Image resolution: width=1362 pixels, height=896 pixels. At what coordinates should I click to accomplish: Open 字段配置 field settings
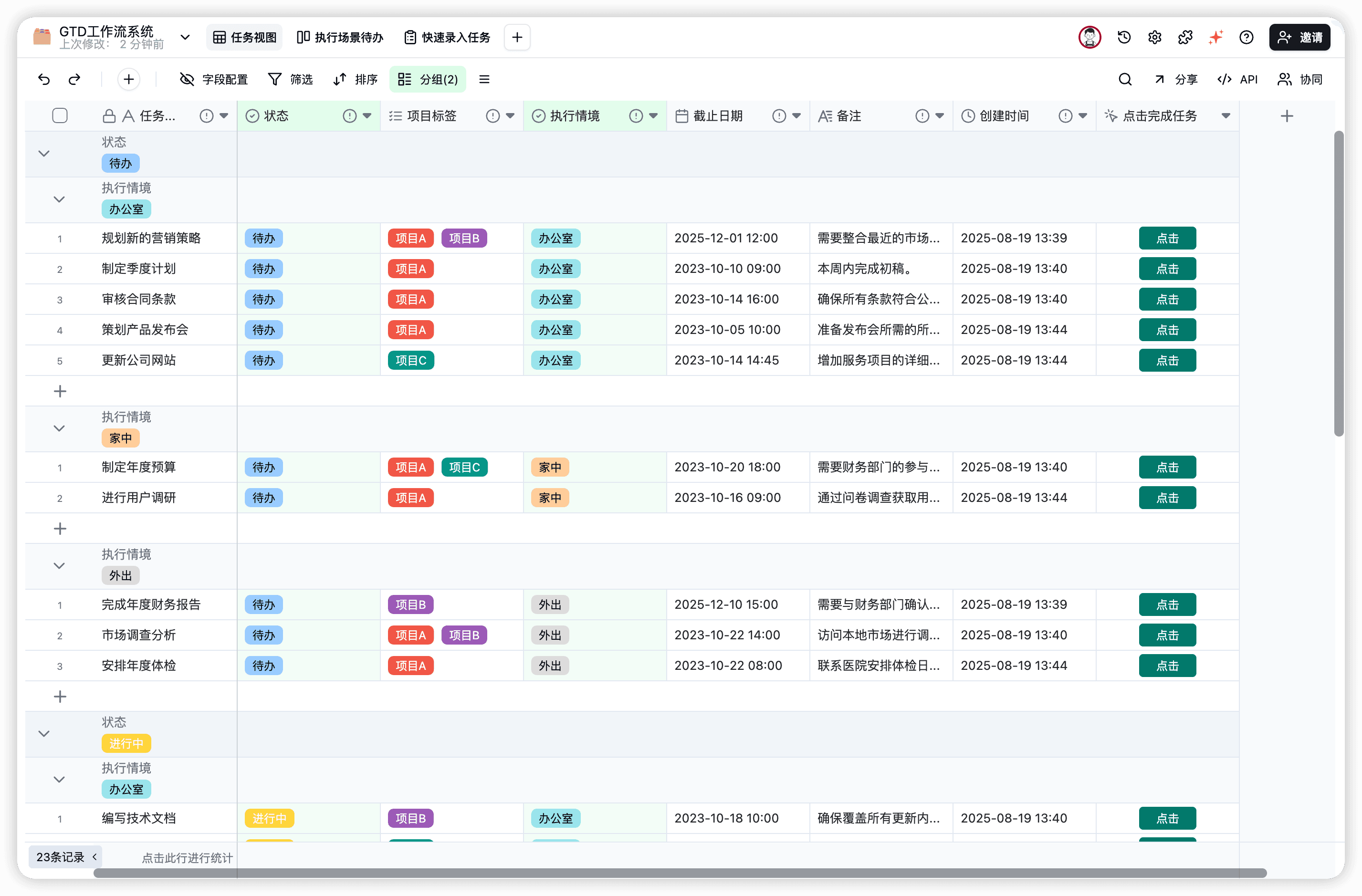[213, 80]
